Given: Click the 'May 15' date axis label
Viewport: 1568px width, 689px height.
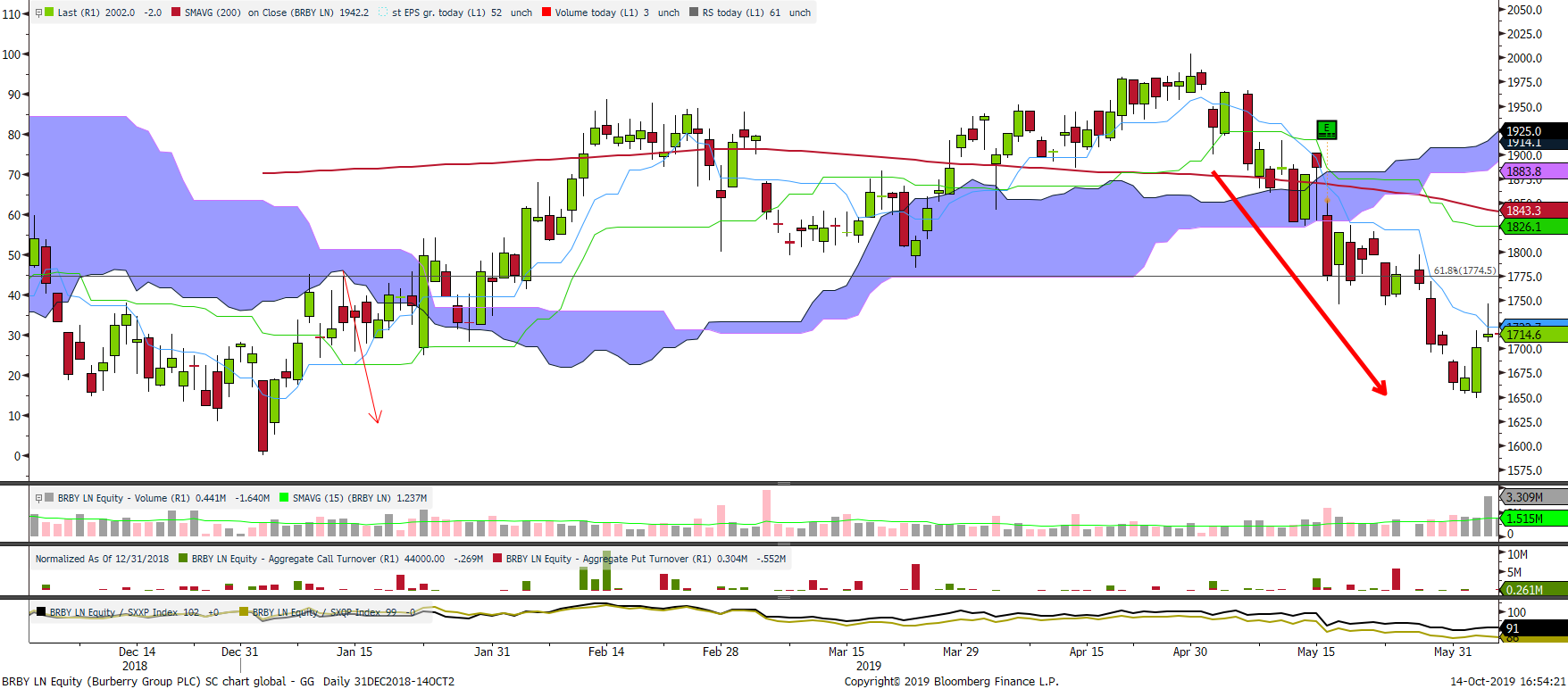Looking at the screenshot, I should [1316, 652].
